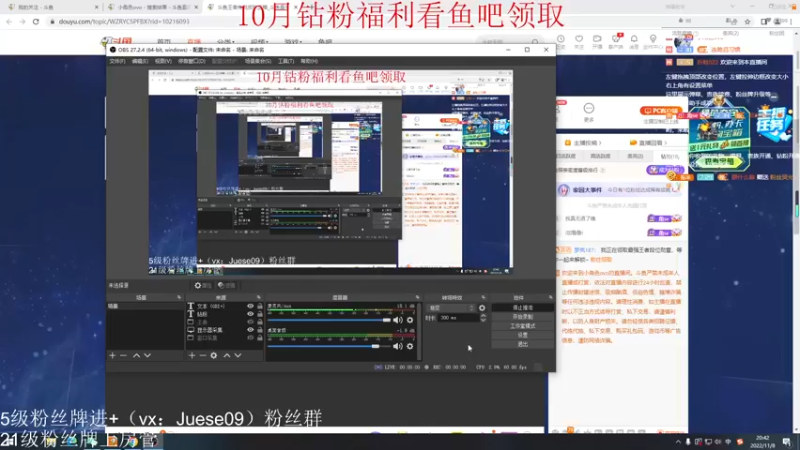Image resolution: width=800 pixels, height=450 pixels.
Task: Remove the selected scene with the minus icon
Action: (x=123, y=355)
